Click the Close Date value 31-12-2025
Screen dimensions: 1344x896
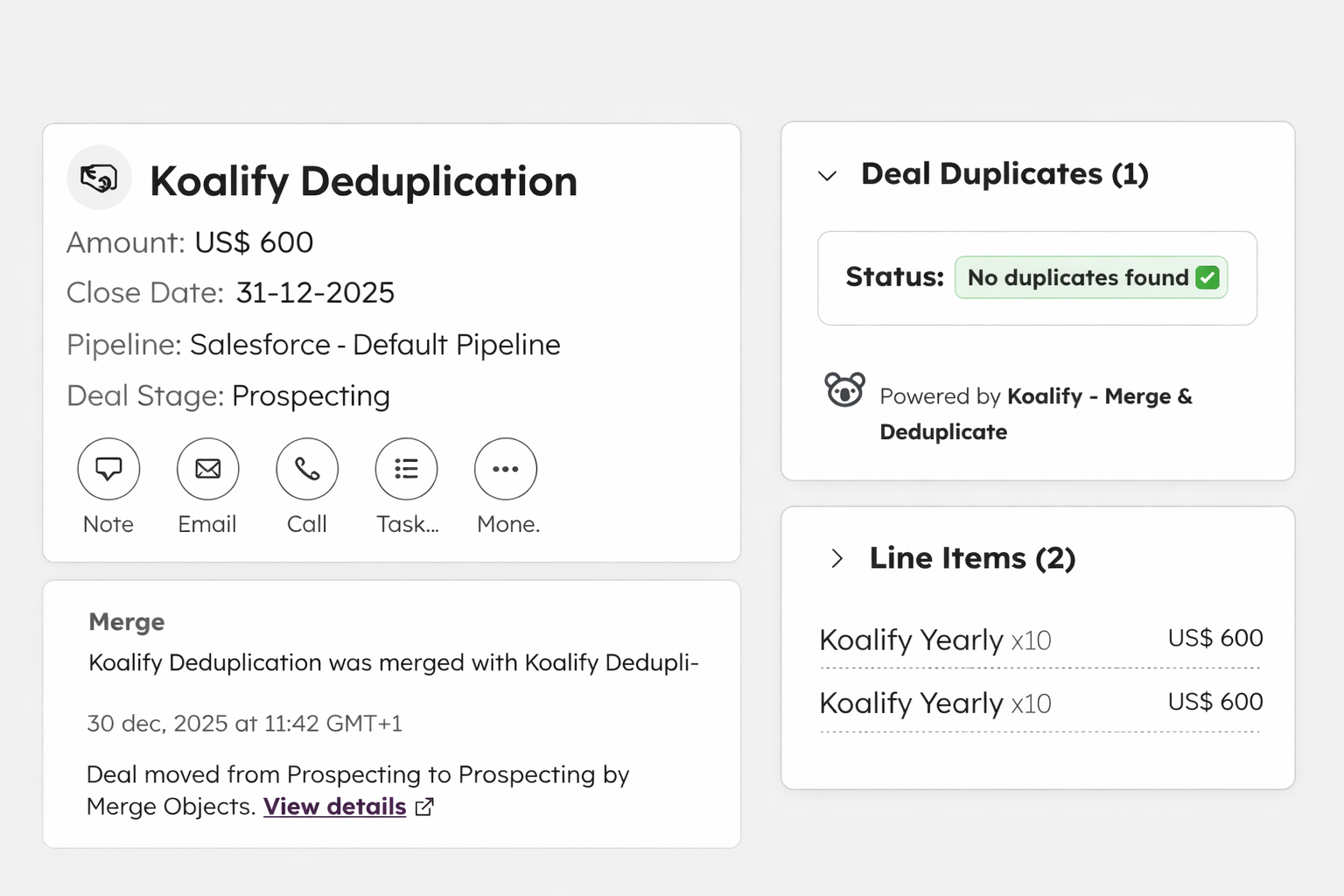(315, 292)
